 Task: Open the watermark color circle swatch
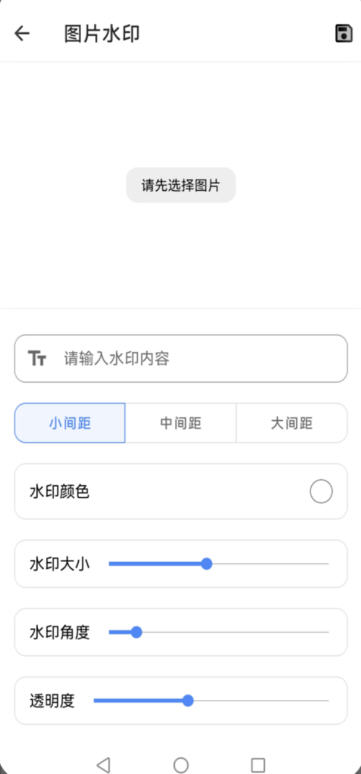point(321,492)
